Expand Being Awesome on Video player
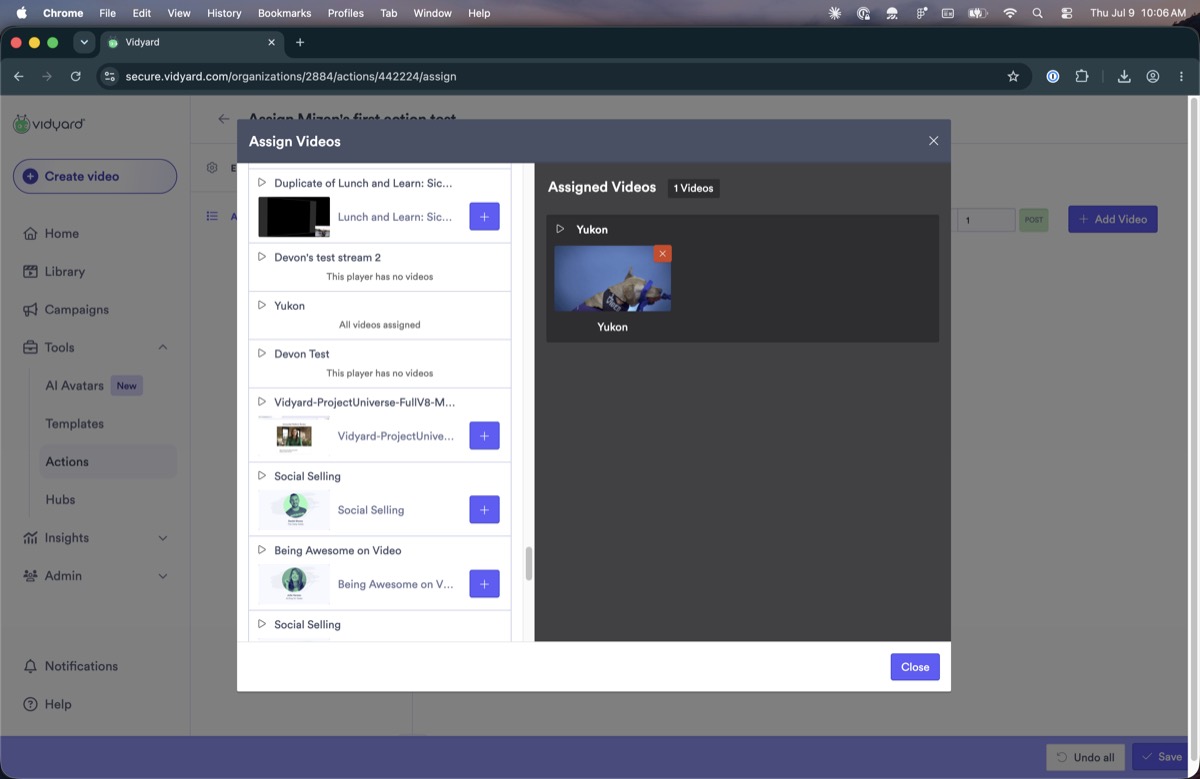The width and height of the screenshot is (1200, 779). coord(262,550)
